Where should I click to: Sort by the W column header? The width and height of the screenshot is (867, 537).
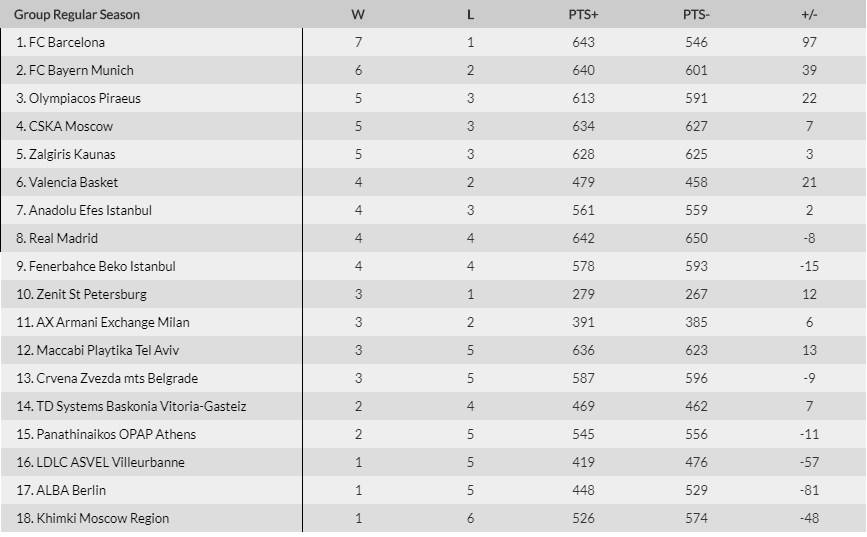pyautogui.click(x=358, y=14)
